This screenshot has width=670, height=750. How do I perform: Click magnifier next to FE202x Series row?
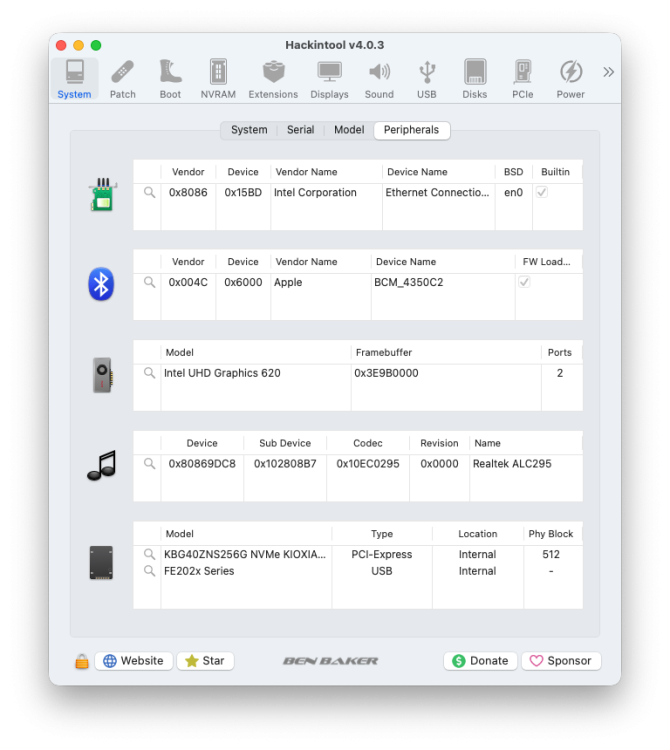[150, 571]
